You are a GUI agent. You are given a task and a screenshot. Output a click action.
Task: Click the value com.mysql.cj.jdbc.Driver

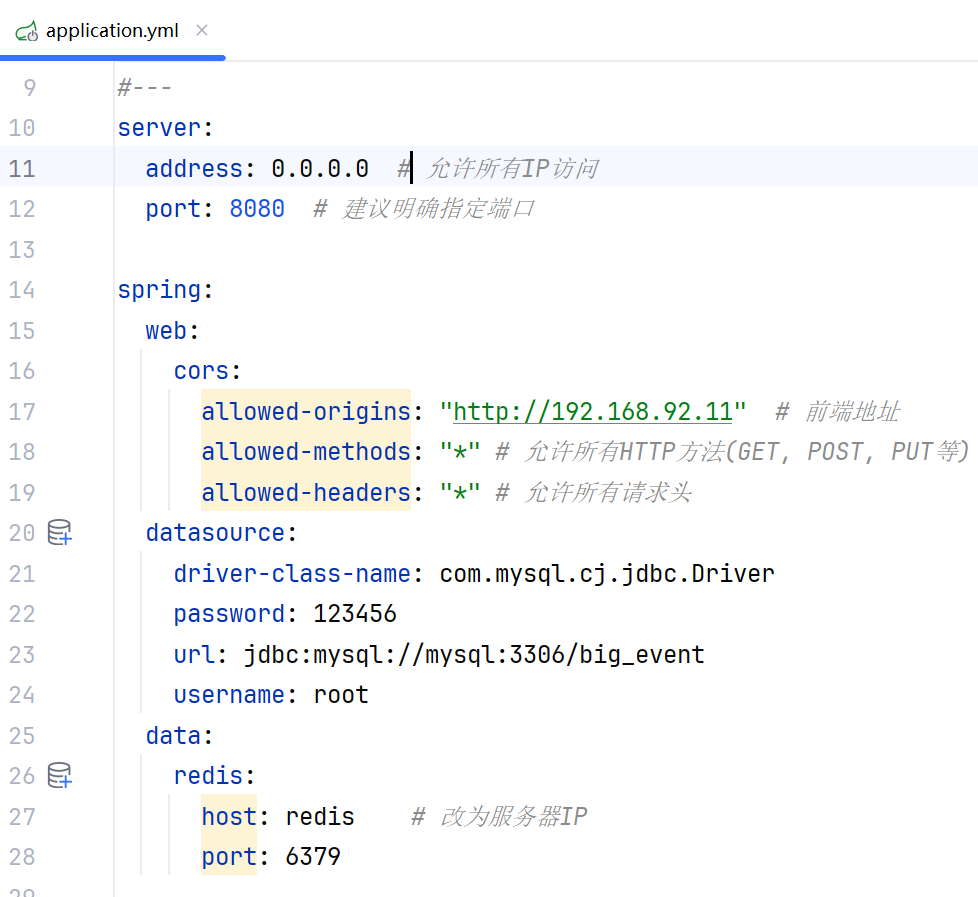(607, 574)
